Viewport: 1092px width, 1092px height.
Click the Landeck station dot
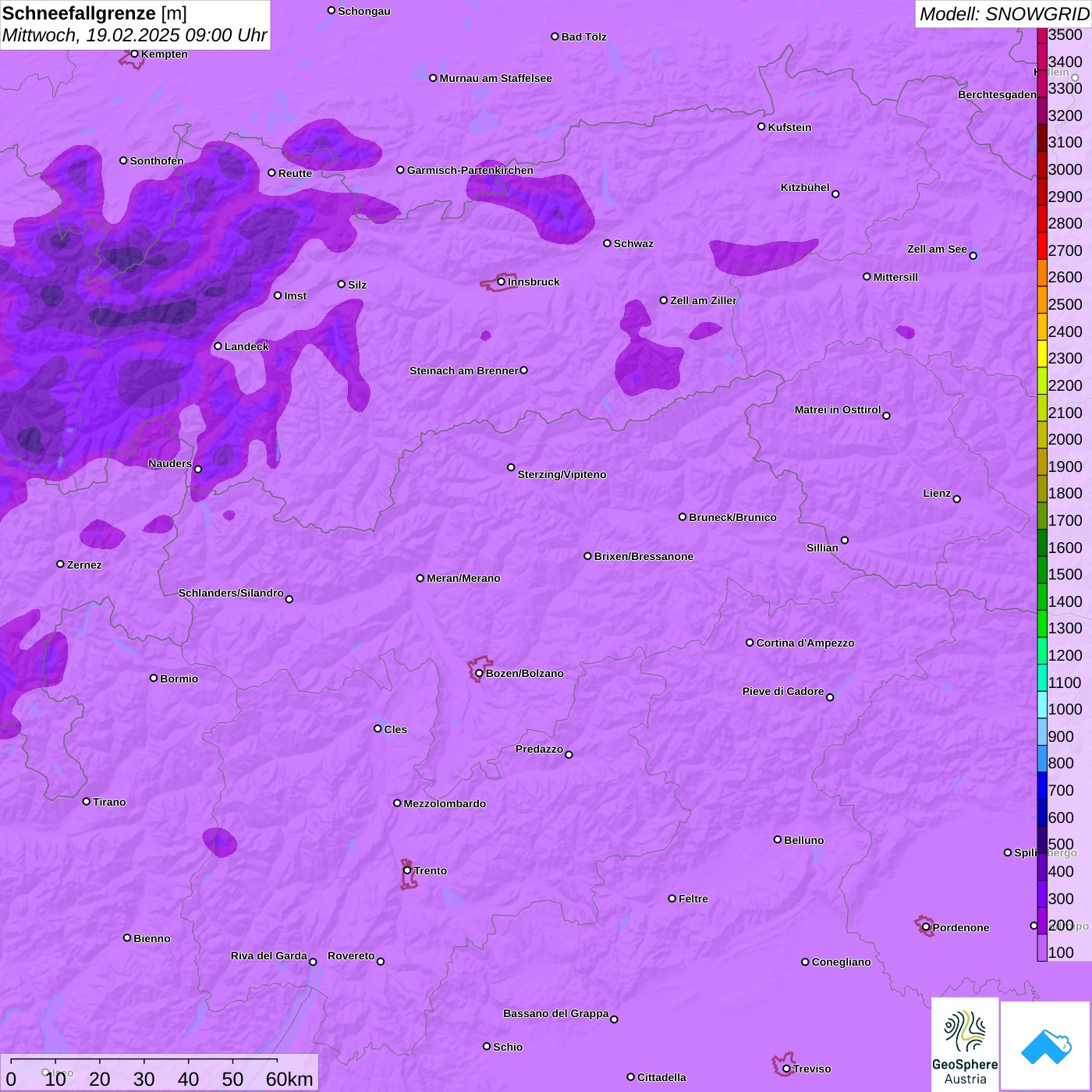tap(218, 346)
